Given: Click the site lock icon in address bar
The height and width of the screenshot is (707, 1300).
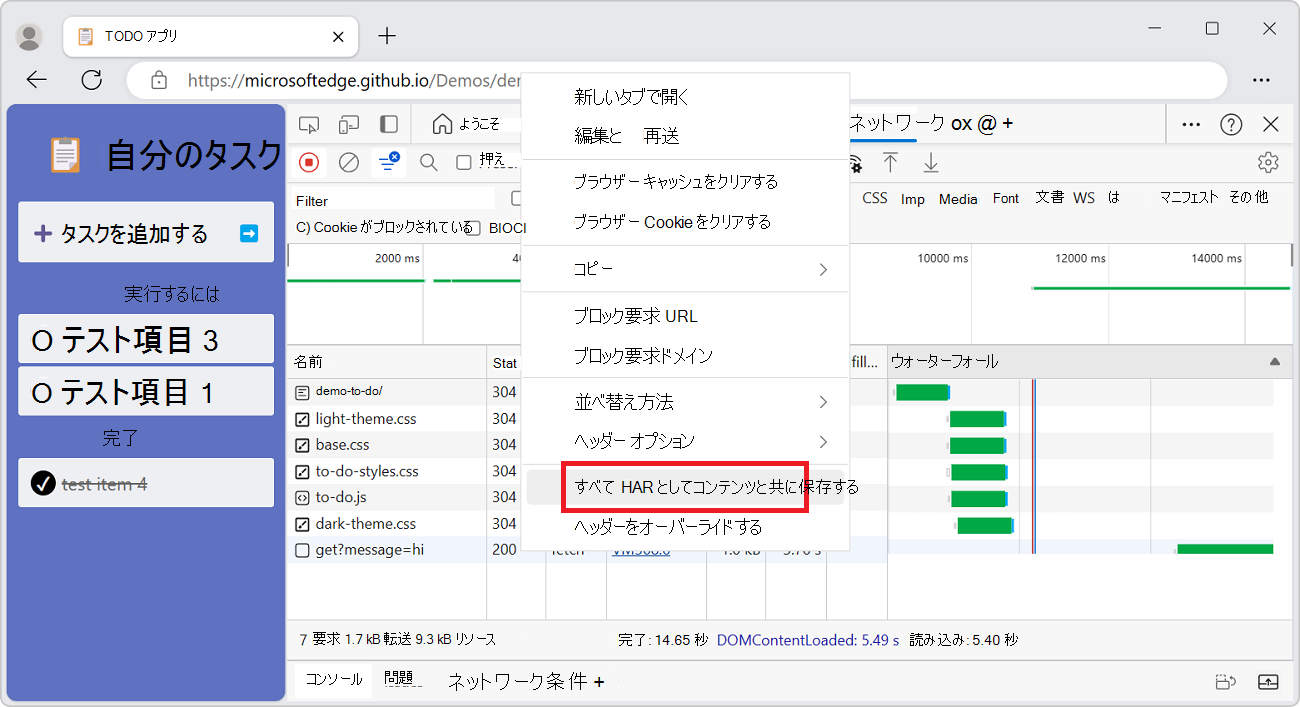Looking at the screenshot, I should pos(158,80).
